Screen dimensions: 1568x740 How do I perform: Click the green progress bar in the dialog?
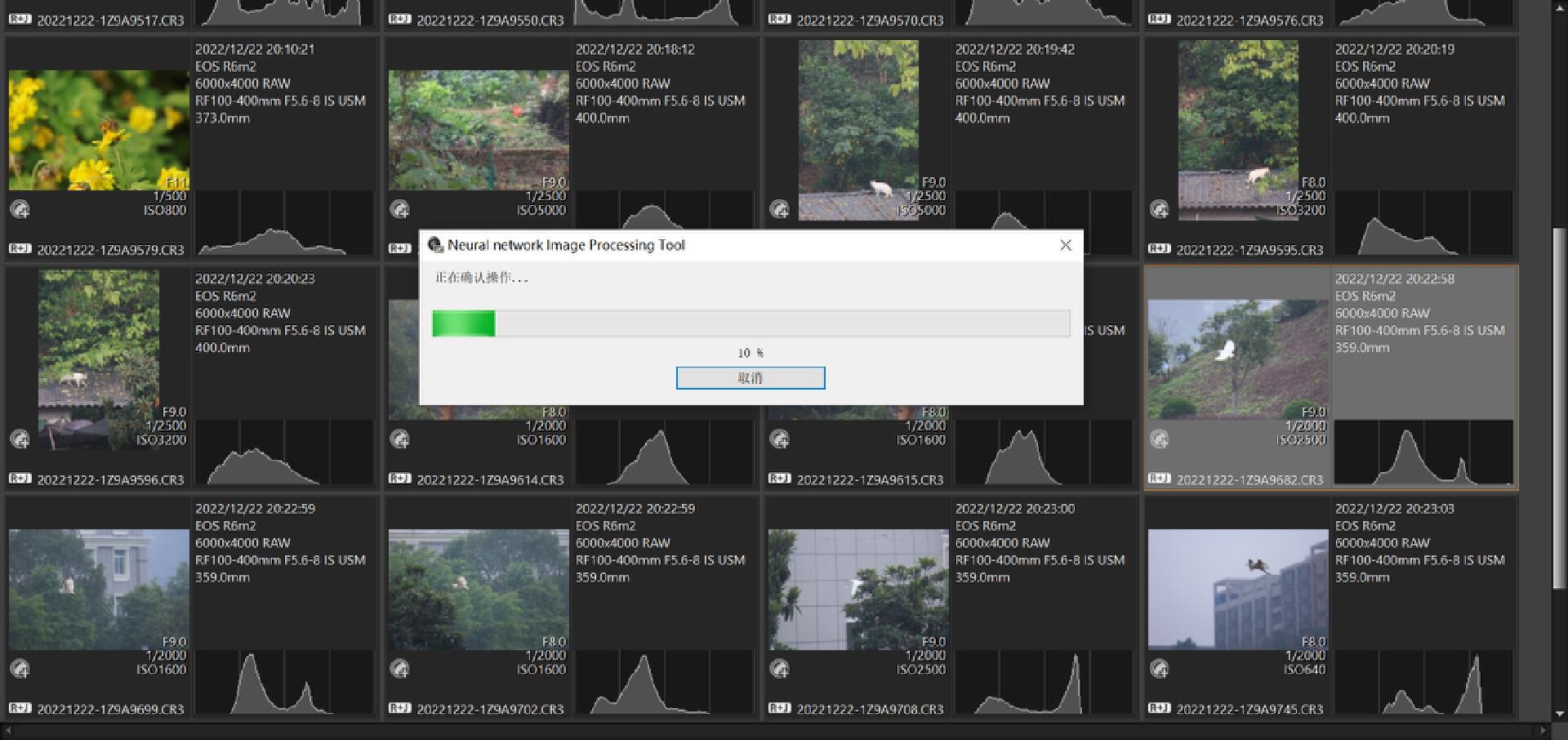pos(463,323)
